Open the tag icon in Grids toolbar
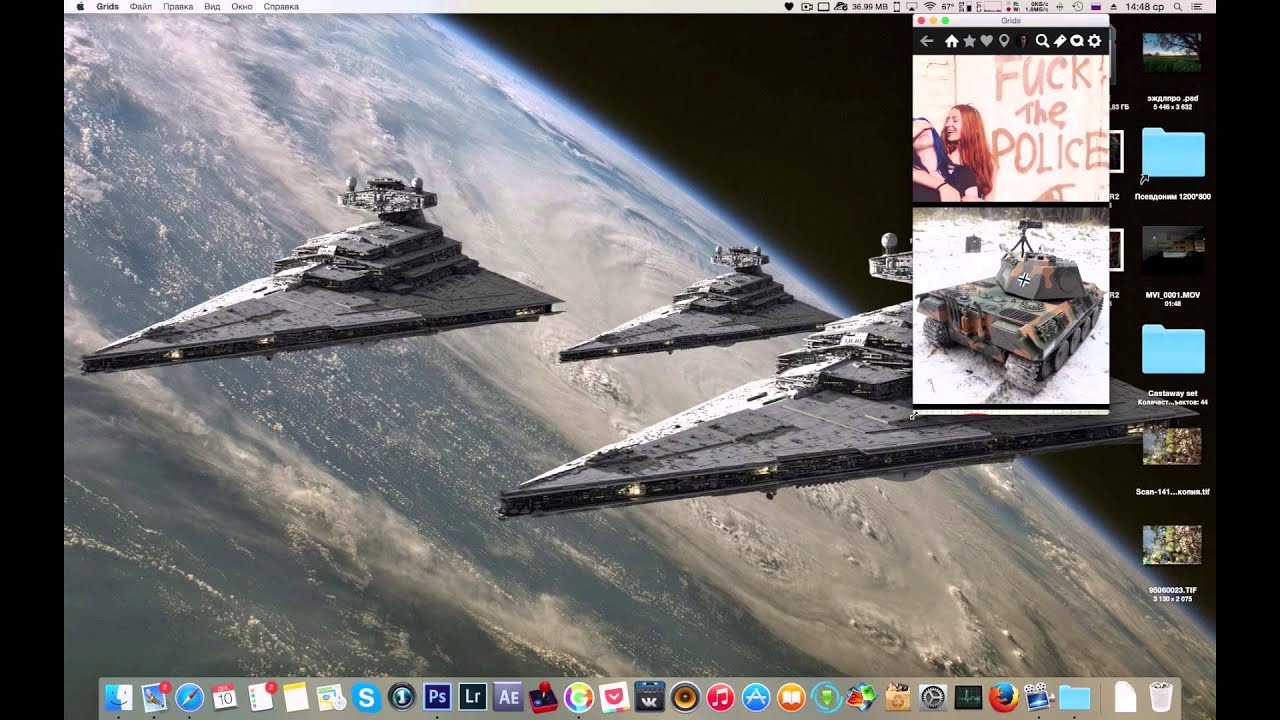Screen dimensions: 1280x720 (1060, 41)
